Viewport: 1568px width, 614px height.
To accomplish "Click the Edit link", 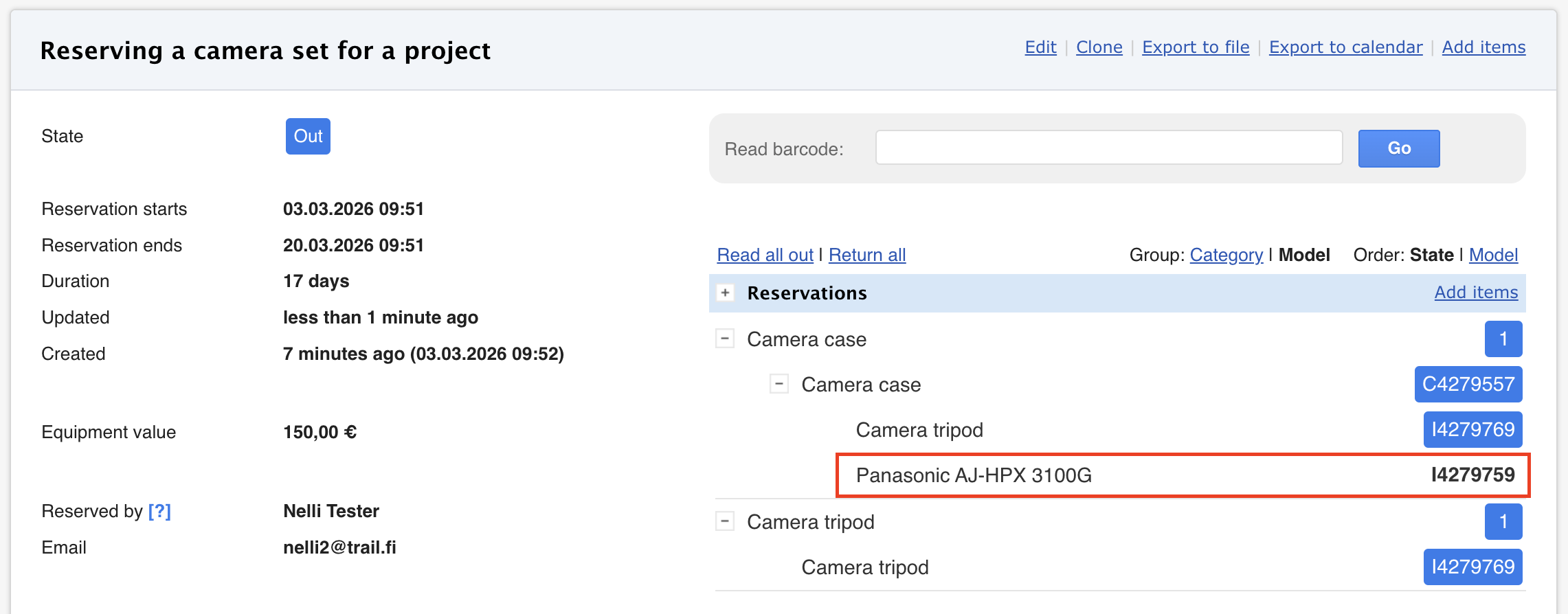I will pos(1040,47).
